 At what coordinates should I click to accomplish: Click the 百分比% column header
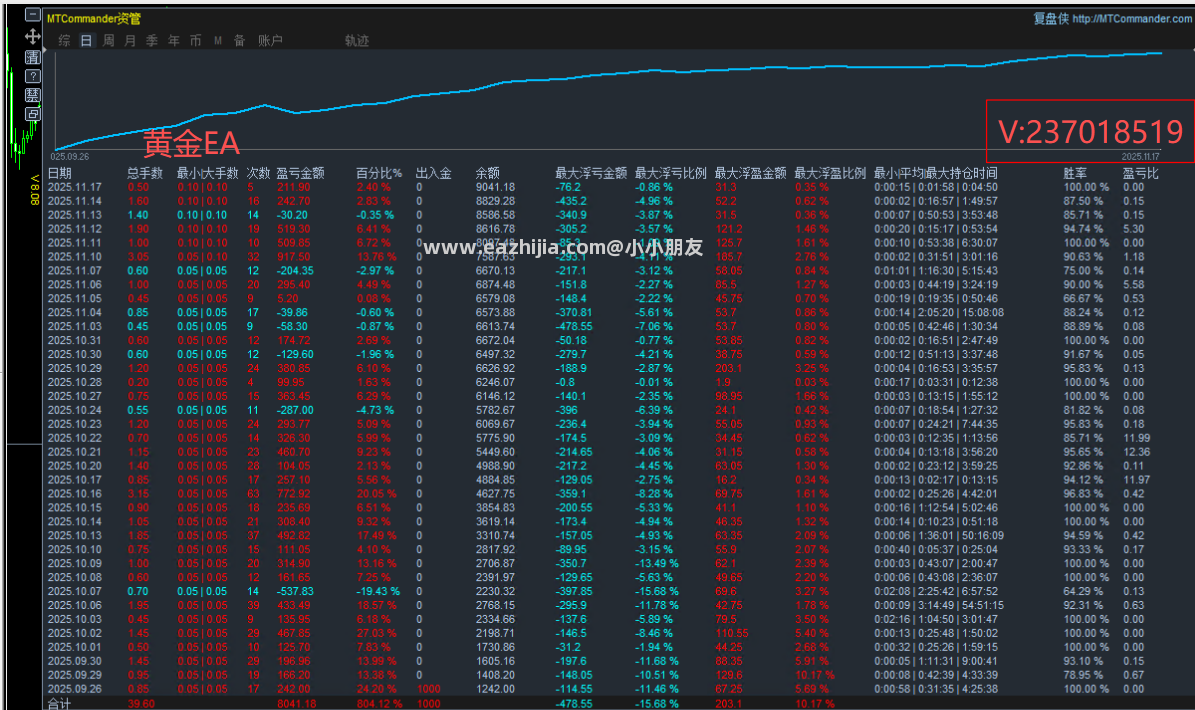[379, 173]
